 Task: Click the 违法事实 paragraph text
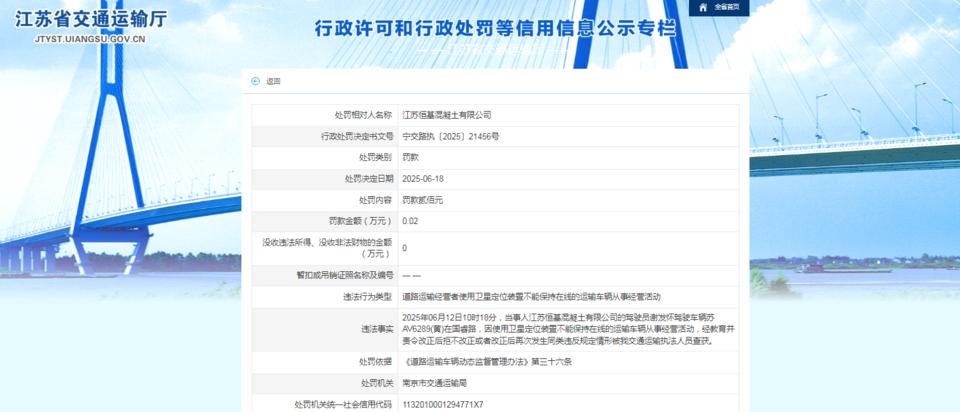pyautogui.click(x=568, y=330)
